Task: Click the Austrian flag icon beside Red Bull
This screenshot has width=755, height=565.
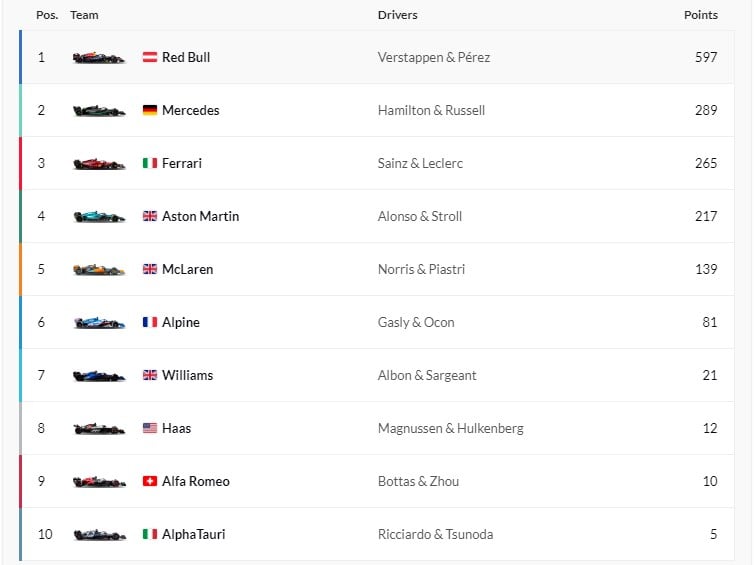Action: 150,57
